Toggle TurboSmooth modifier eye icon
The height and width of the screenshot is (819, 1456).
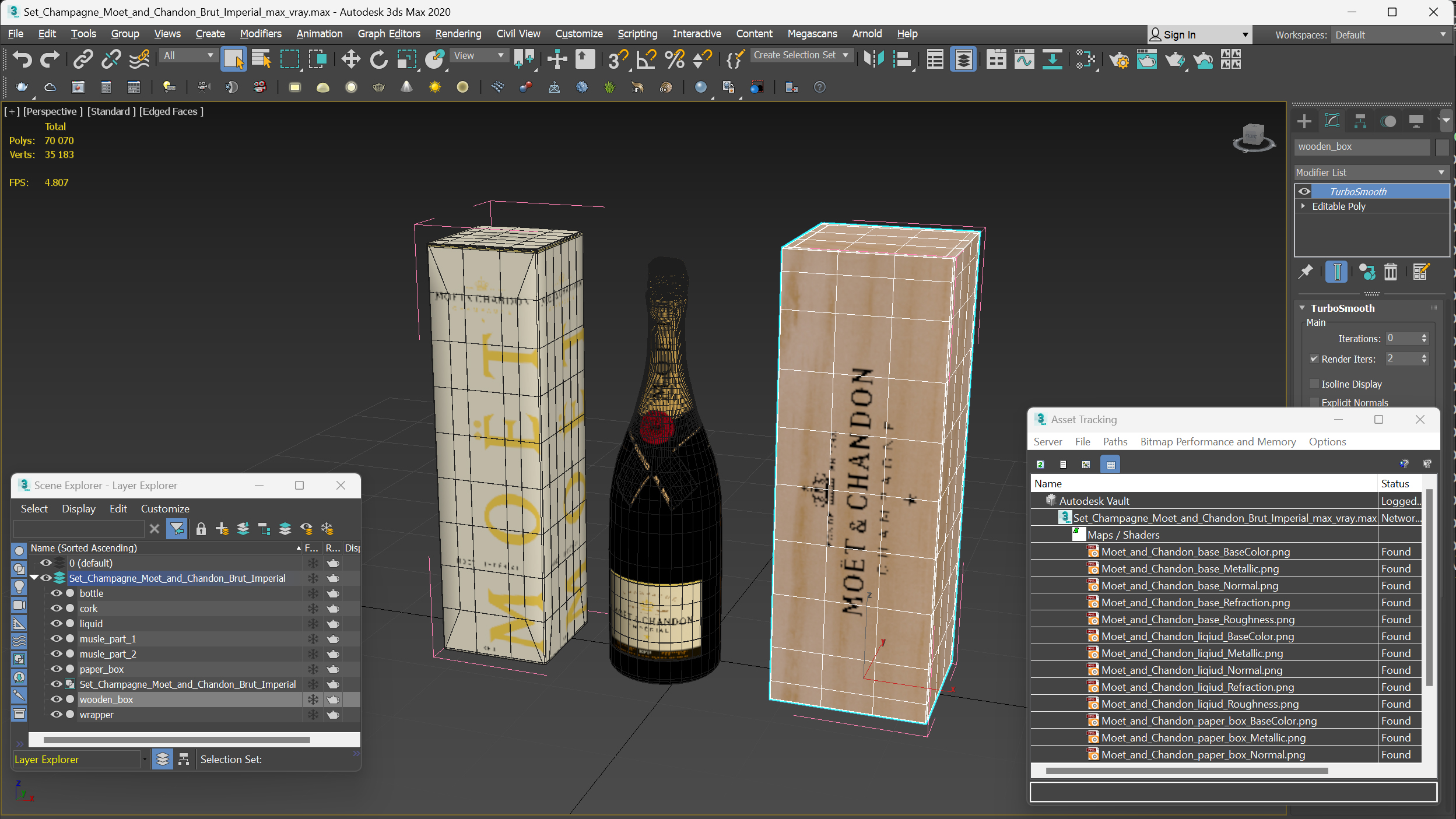click(x=1304, y=191)
